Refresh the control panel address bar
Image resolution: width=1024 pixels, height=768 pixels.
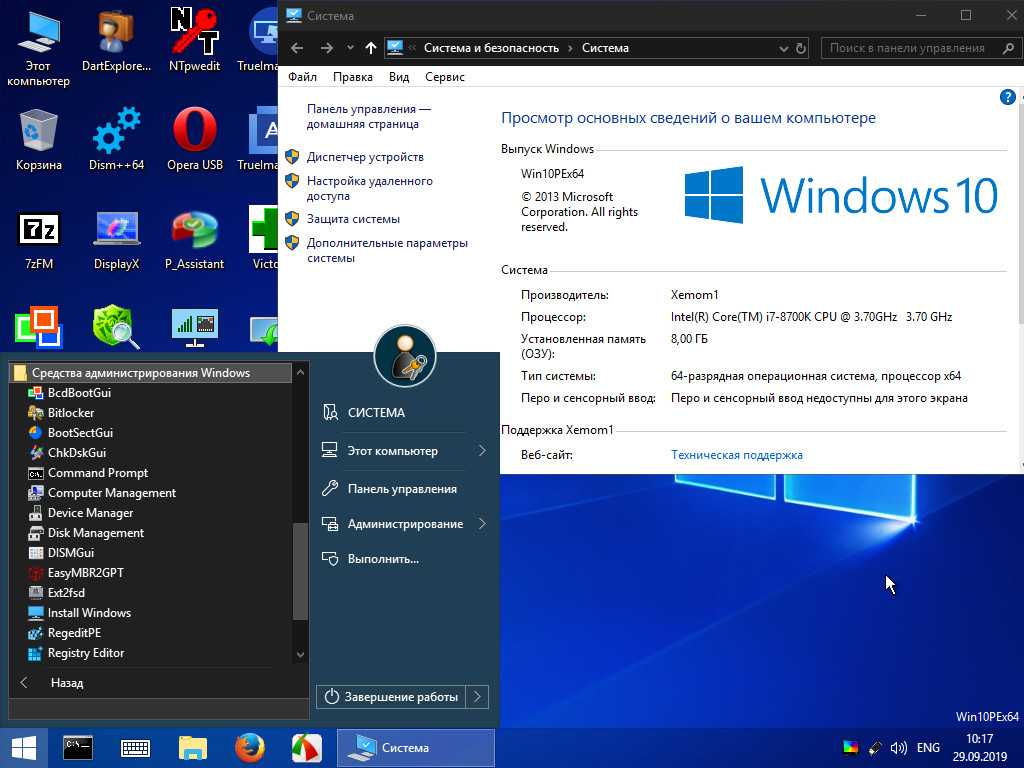801,48
